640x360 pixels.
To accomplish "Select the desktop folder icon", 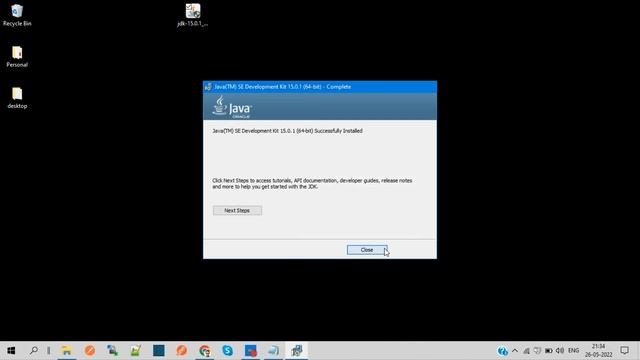I will pos(17,98).
